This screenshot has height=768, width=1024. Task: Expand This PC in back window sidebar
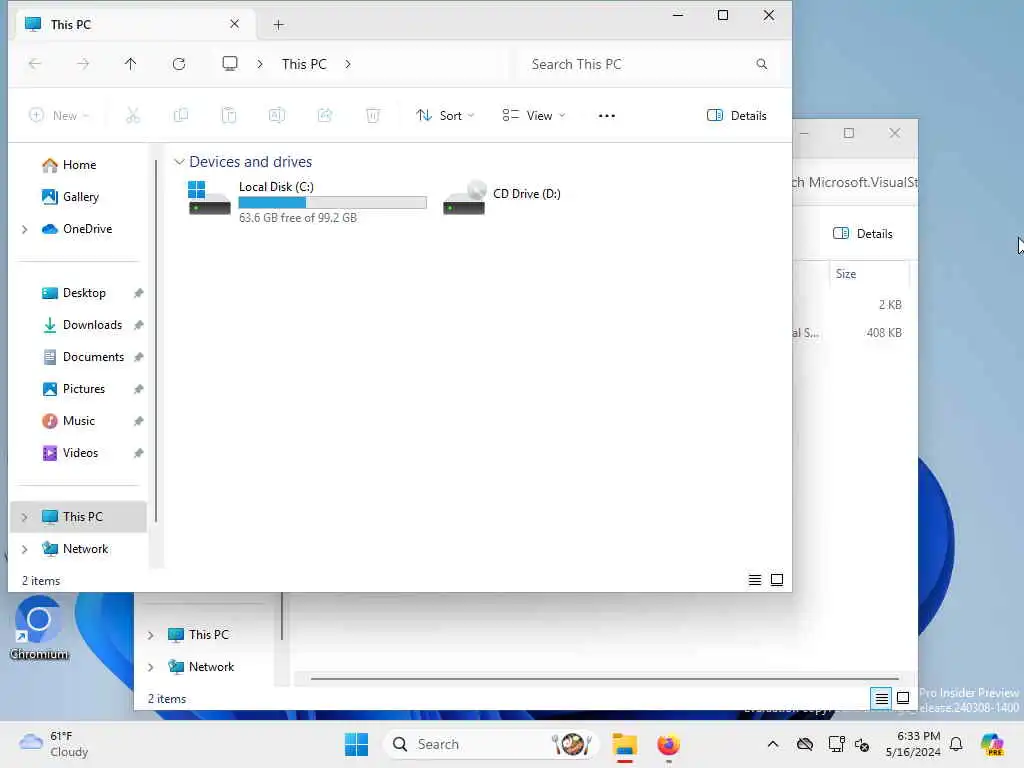[x=151, y=635]
